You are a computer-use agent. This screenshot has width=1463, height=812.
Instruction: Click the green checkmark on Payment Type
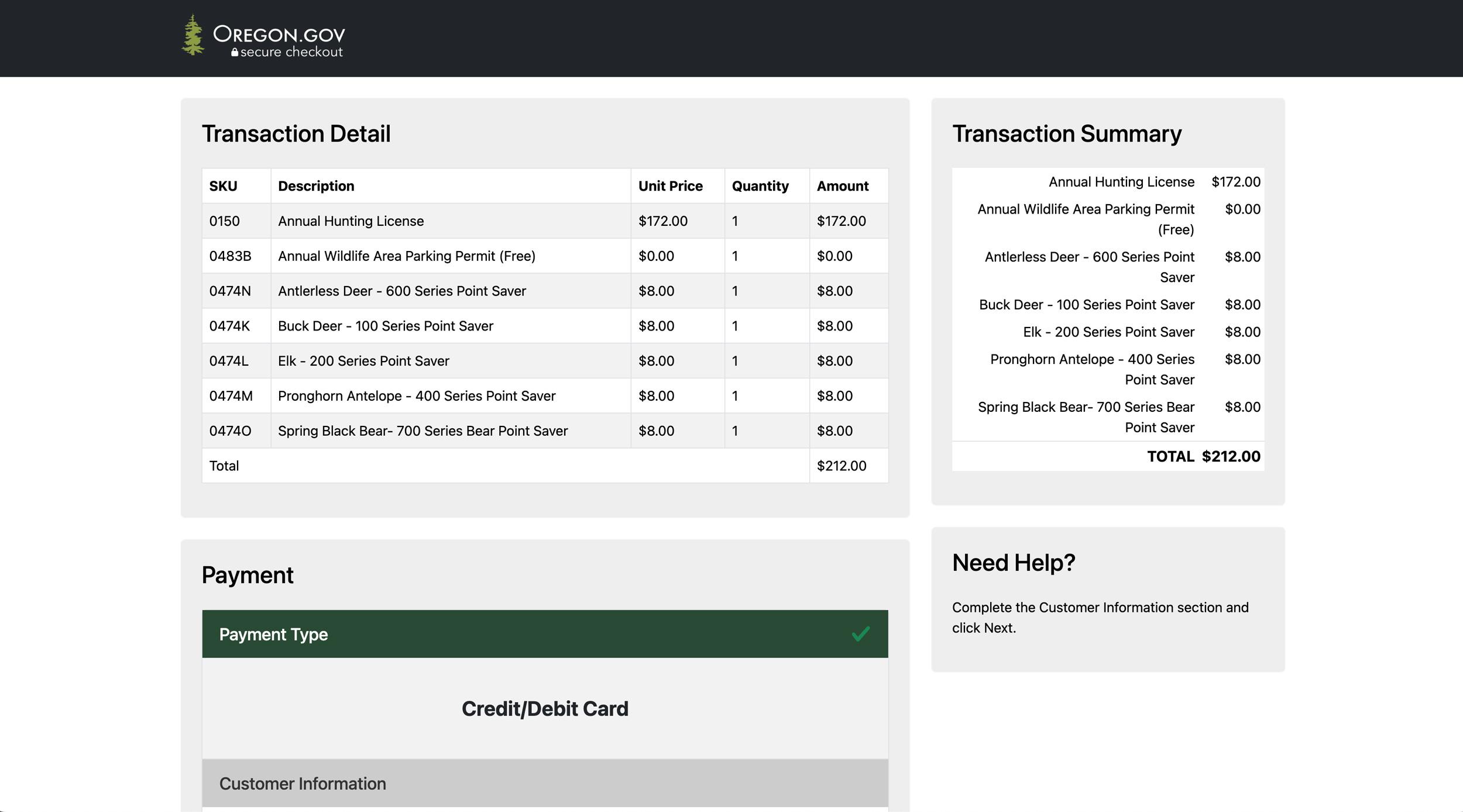860,634
